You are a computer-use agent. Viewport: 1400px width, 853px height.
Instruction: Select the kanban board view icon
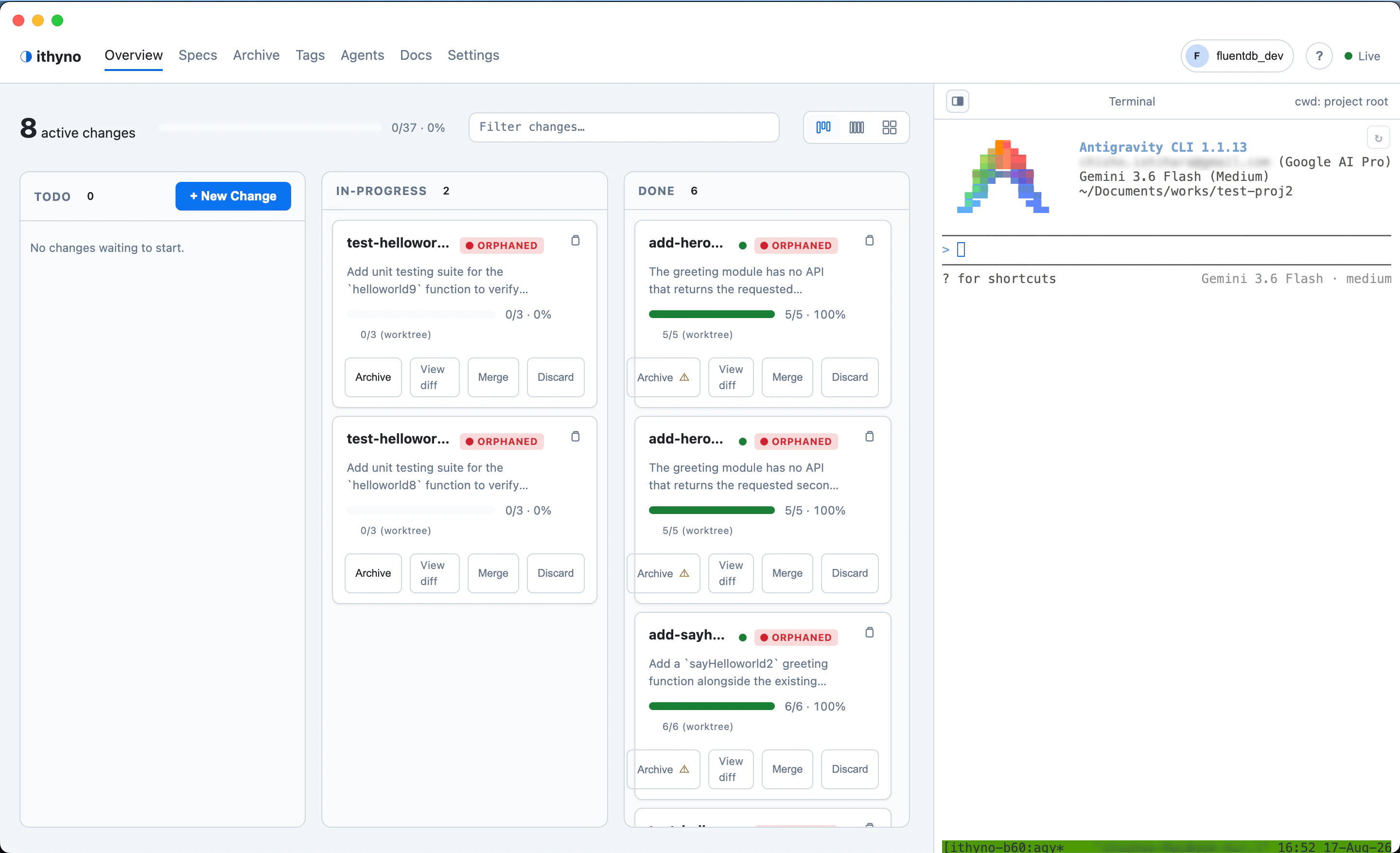(x=822, y=127)
